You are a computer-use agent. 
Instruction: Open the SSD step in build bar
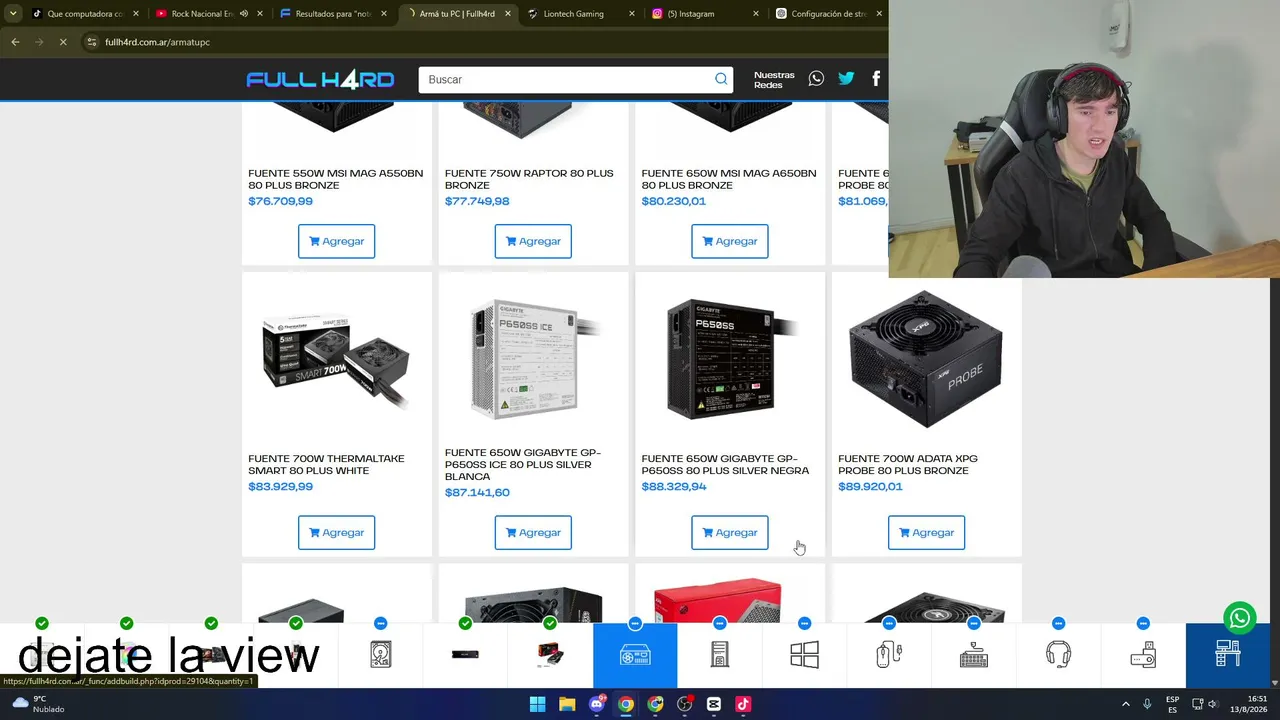pos(465,655)
